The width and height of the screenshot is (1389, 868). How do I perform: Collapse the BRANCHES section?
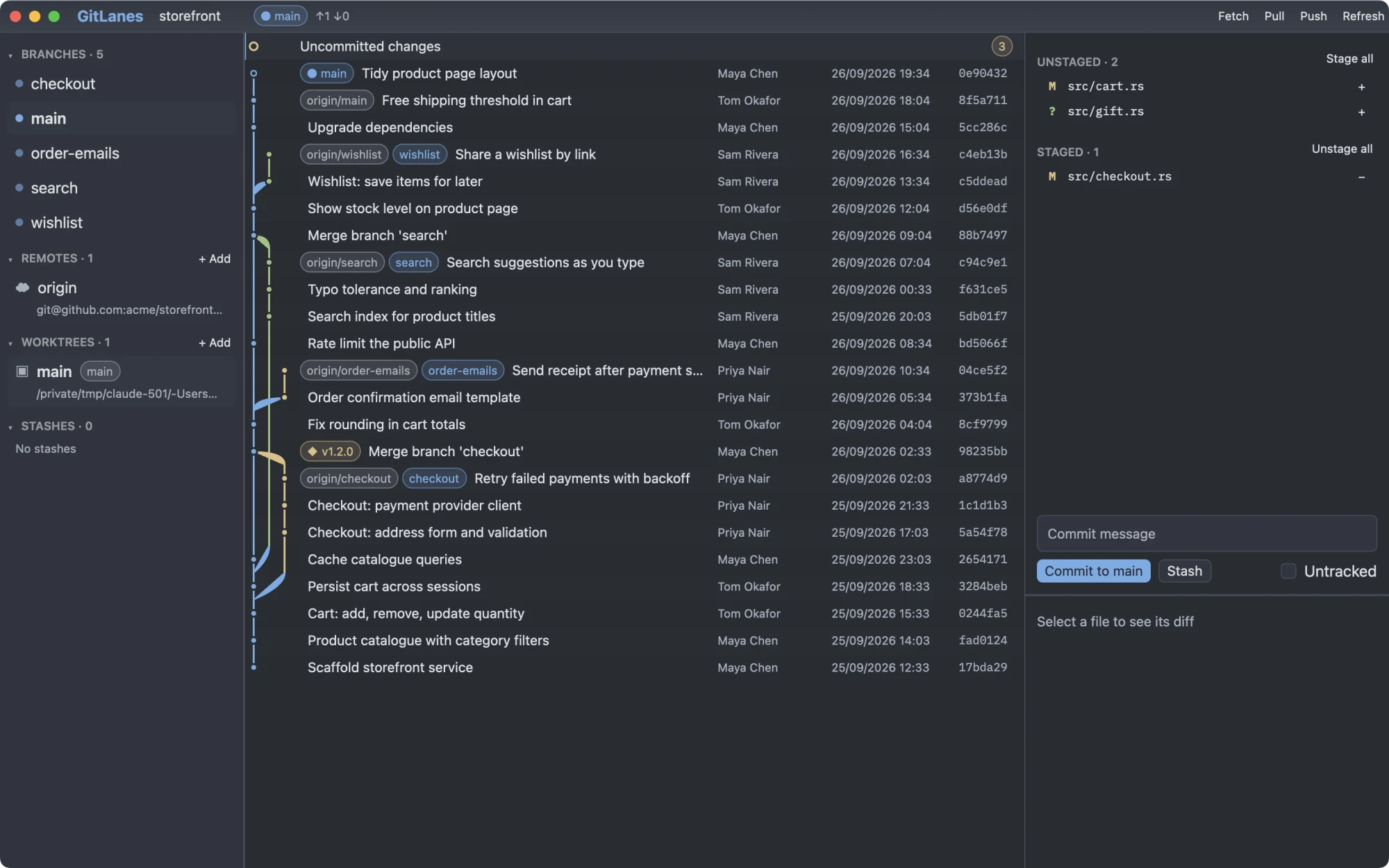click(10, 55)
